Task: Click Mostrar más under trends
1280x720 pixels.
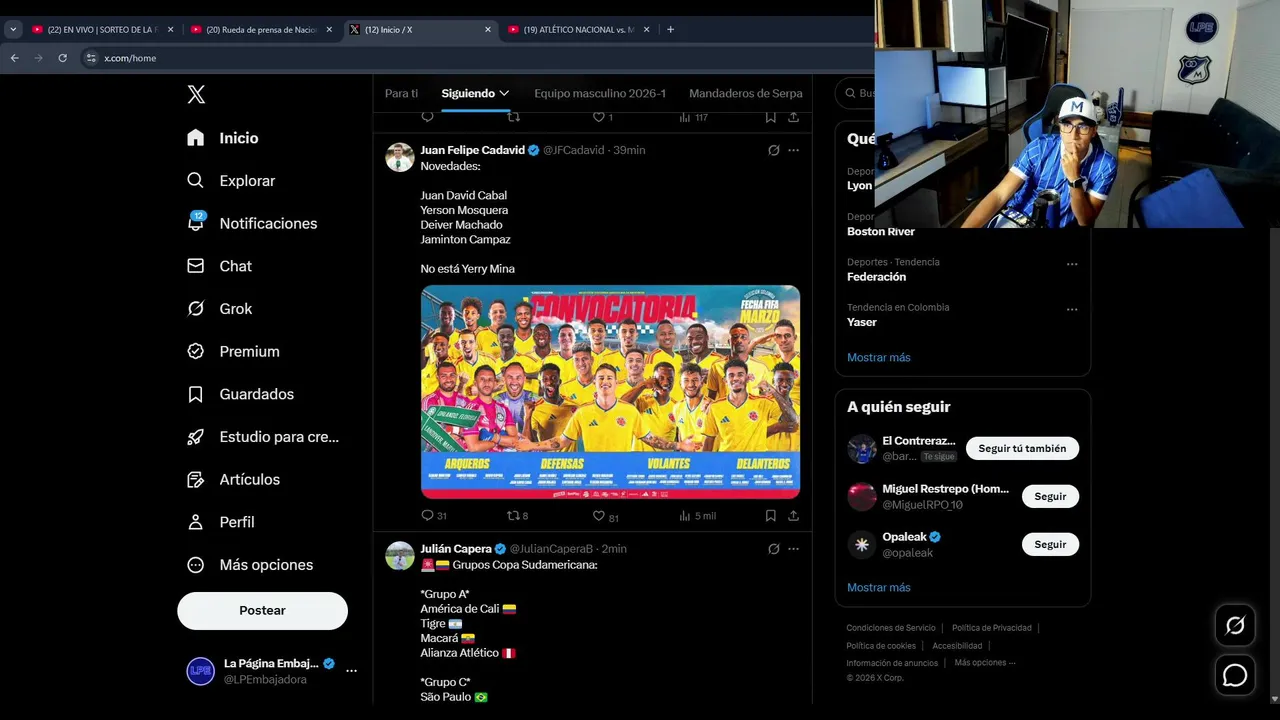Action: pyautogui.click(x=879, y=357)
